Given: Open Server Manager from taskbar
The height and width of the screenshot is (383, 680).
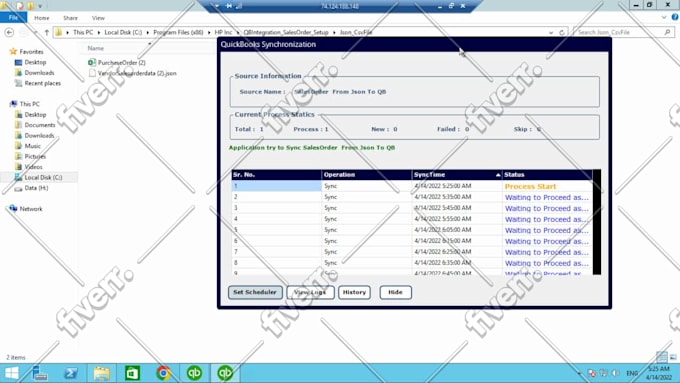Looking at the screenshot, I should click(40, 373).
